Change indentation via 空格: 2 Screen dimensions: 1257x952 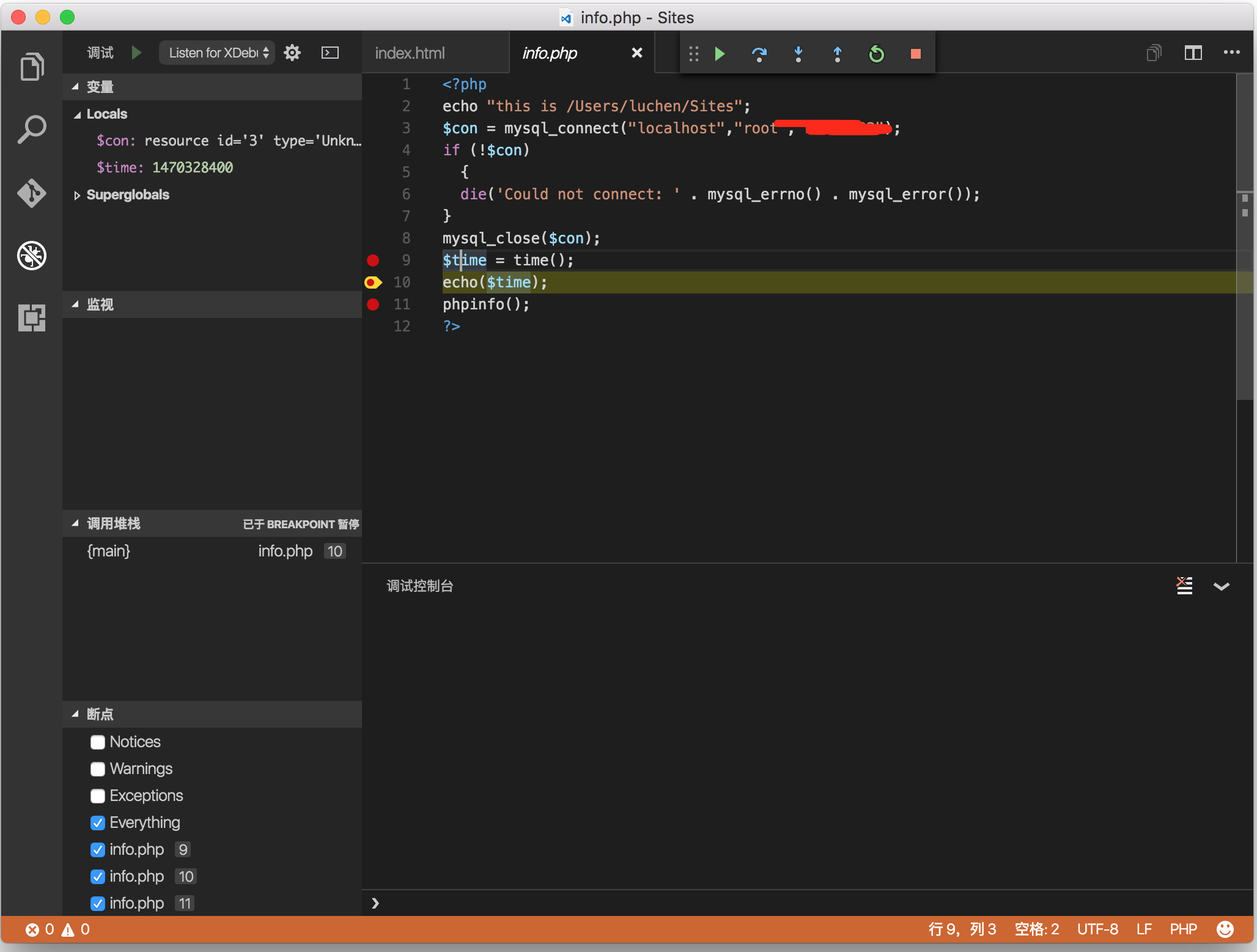(x=1036, y=929)
